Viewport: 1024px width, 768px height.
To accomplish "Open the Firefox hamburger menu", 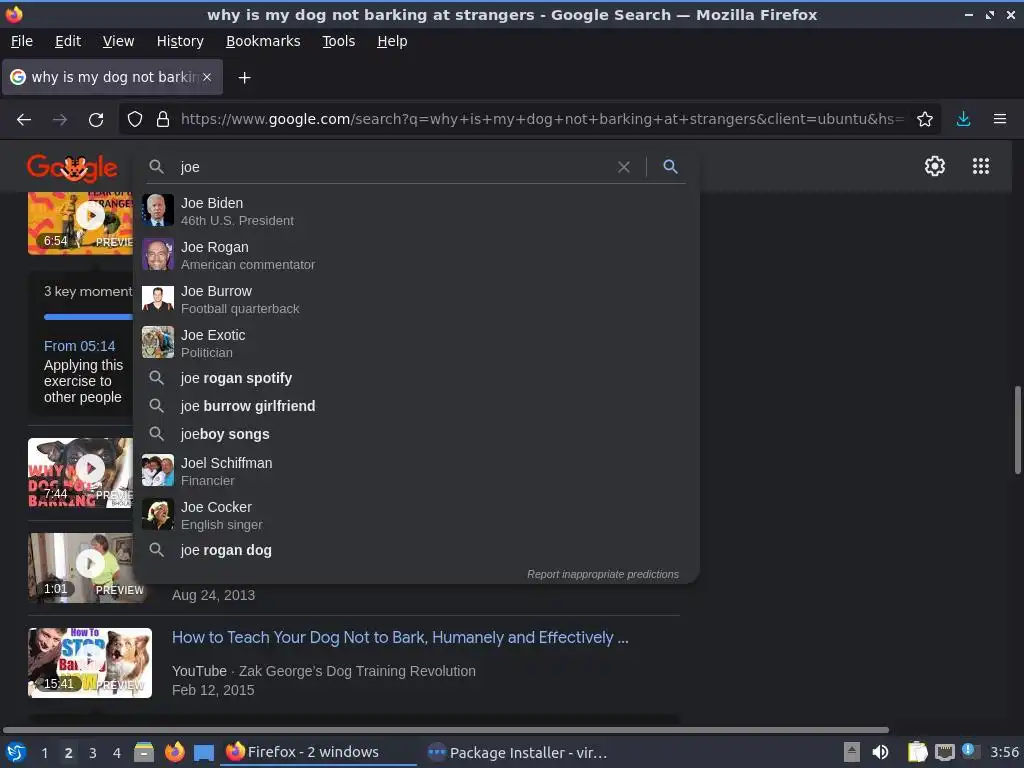I will tap(1000, 120).
